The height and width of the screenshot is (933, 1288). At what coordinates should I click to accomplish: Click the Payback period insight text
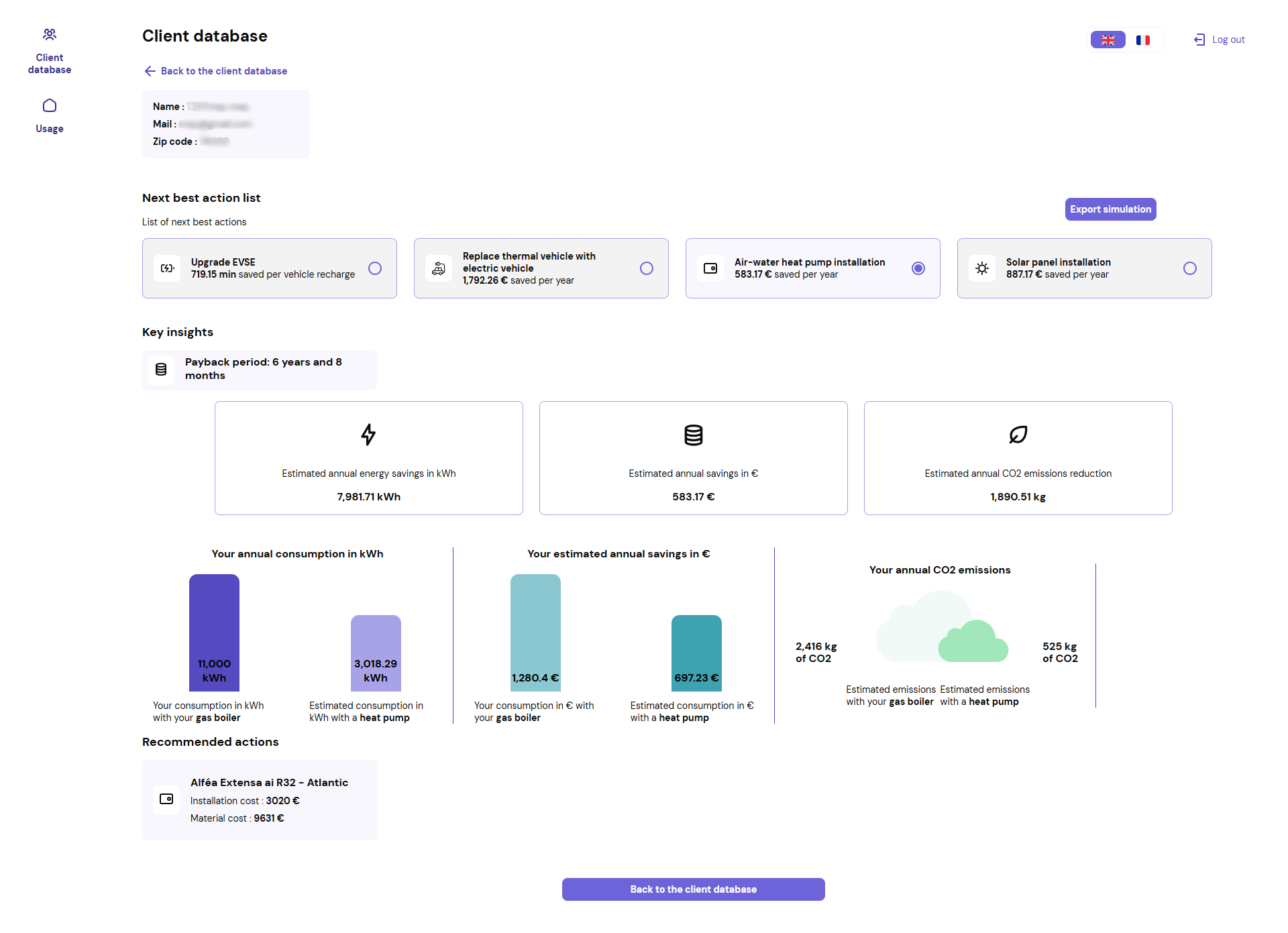click(x=264, y=369)
